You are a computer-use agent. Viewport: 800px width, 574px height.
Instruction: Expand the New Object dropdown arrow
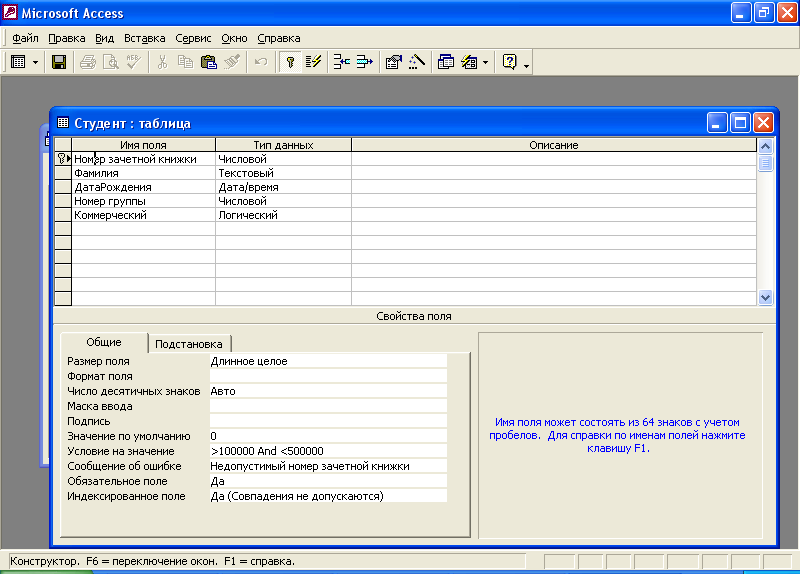coord(485,62)
